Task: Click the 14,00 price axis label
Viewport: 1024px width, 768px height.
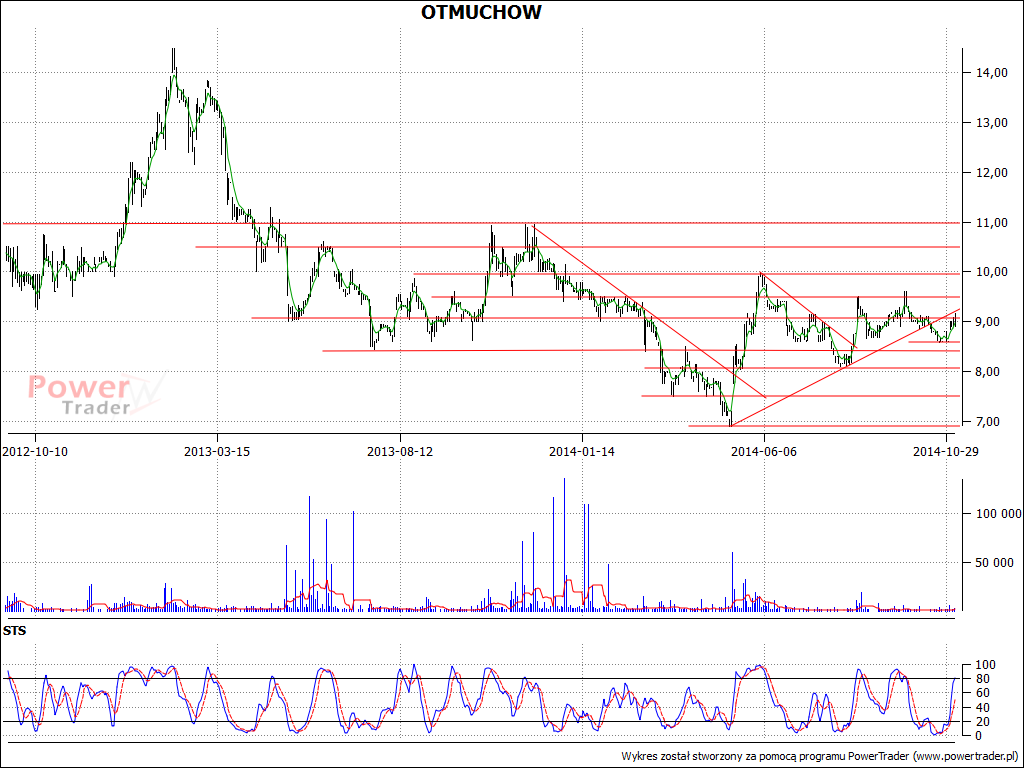Action: click(991, 73)
